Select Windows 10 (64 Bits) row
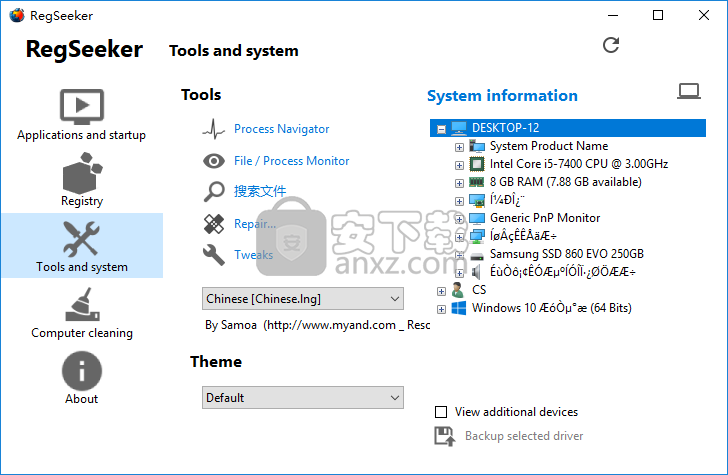This screenshot has height=475, width=728. [x=552, y=308]
